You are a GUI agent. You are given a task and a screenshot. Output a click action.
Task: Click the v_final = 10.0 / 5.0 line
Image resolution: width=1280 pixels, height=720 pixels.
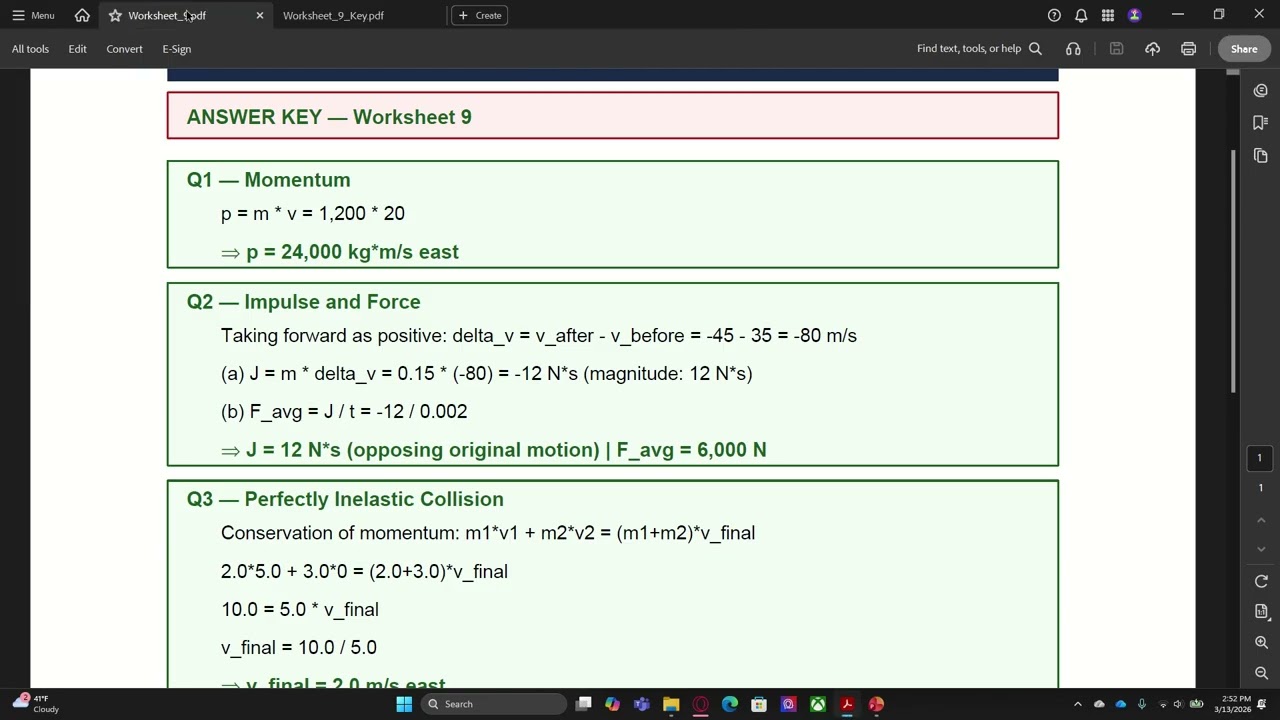pyautogui.click(x=299, y=647)
